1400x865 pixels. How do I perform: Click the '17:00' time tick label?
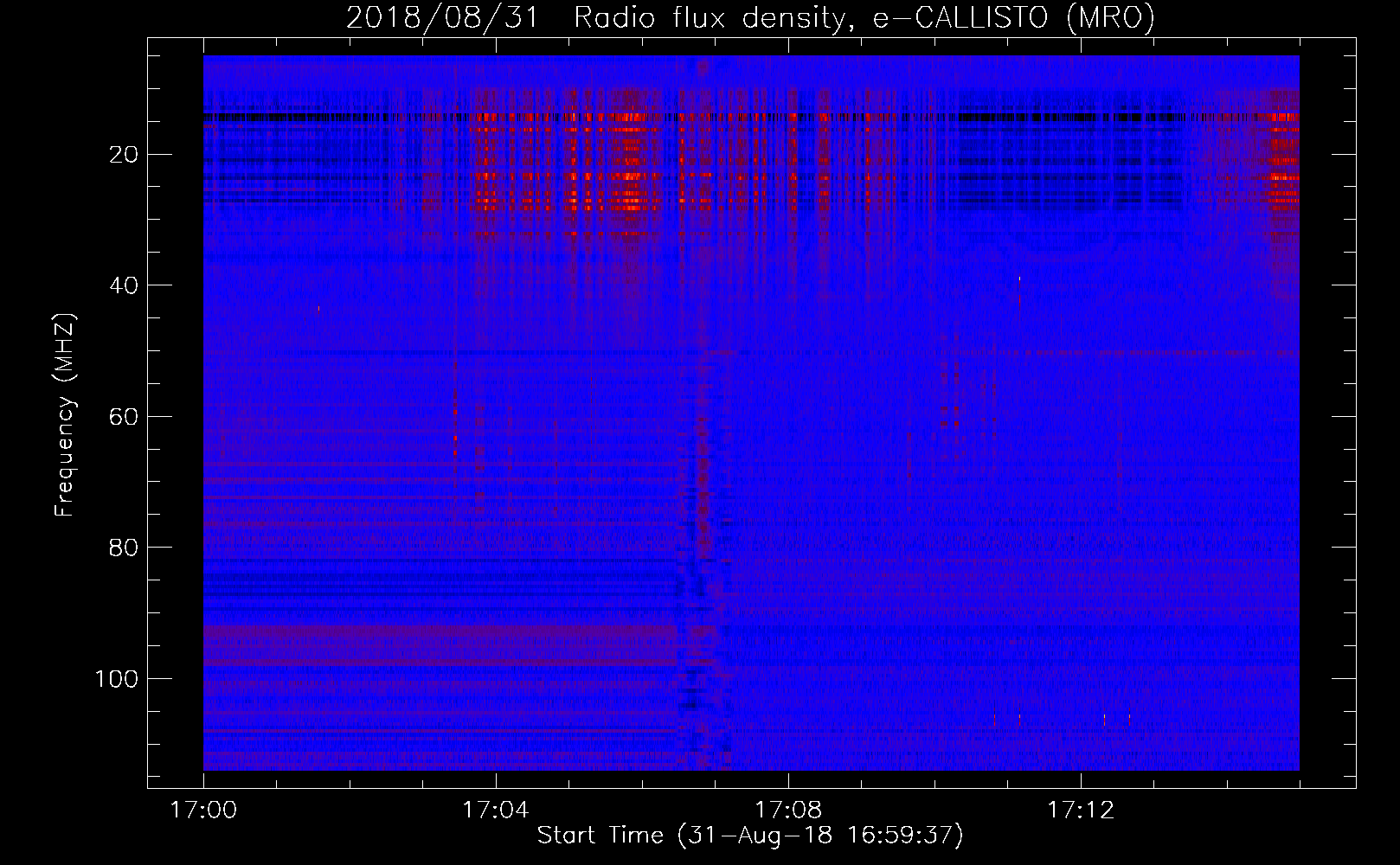[203, 811]
